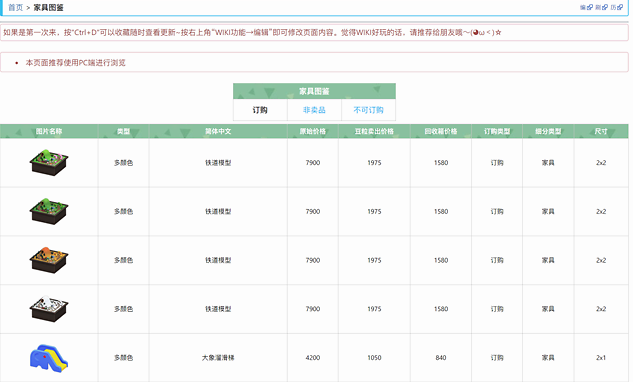Image resolution: width=633 pixels, height=382 pixels.
Task: Select the 2x1 size cell
Action: tap(601, 358)
